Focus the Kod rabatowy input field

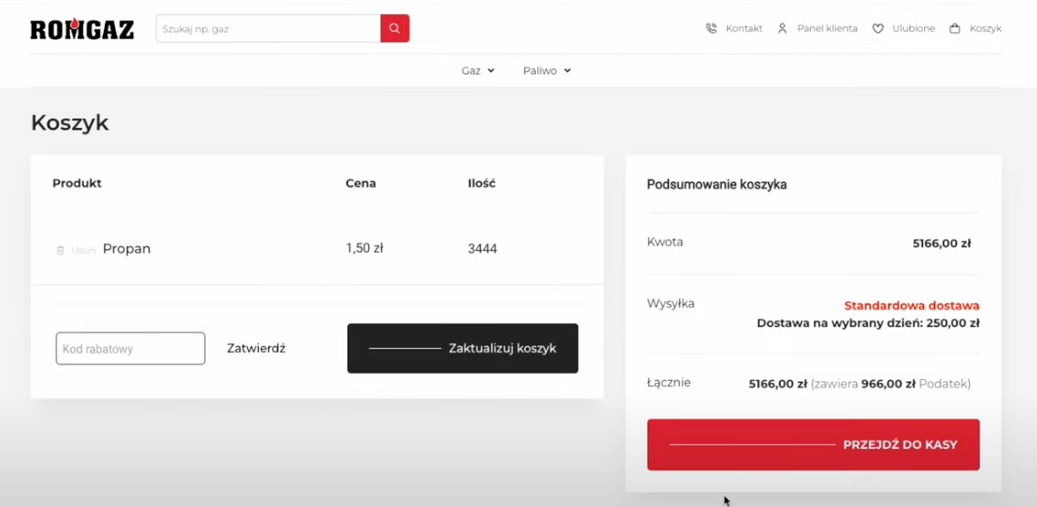(130, 348)
